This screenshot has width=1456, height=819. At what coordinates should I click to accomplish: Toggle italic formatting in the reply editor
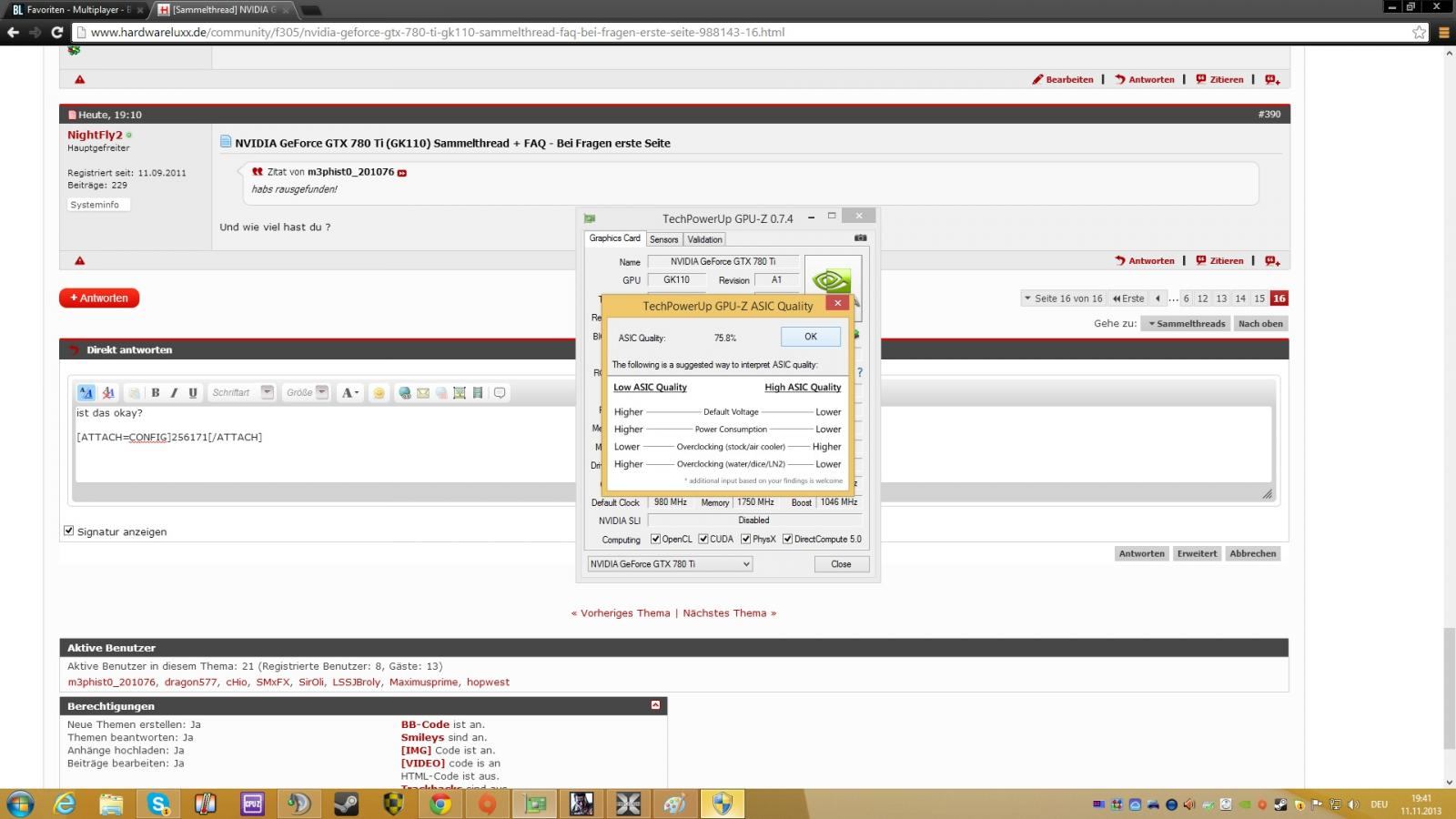pyautogui.click(x=174, y=393)
